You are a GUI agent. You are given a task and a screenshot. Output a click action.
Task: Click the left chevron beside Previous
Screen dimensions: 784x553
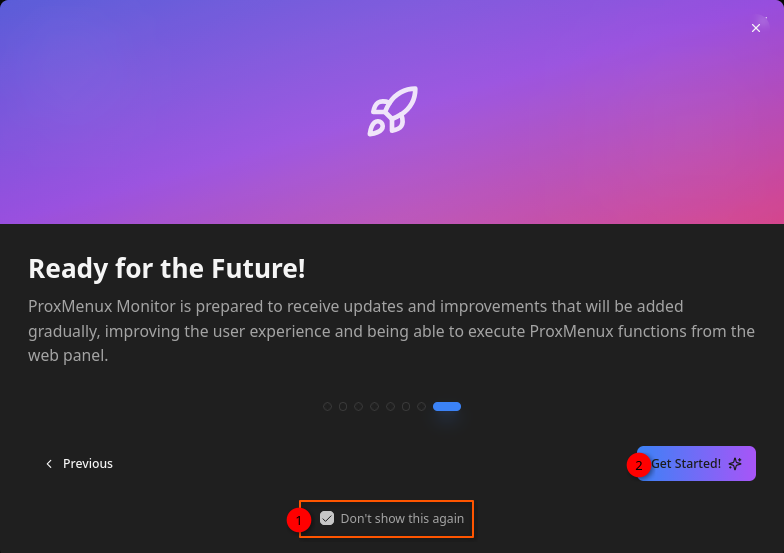[x=49, y=464]
